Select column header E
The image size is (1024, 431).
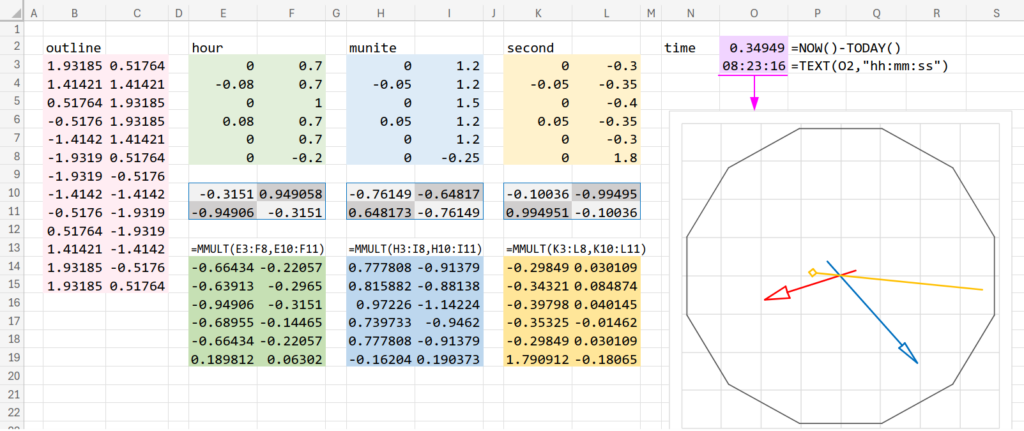pyautogui.click(x=221, y=13)
